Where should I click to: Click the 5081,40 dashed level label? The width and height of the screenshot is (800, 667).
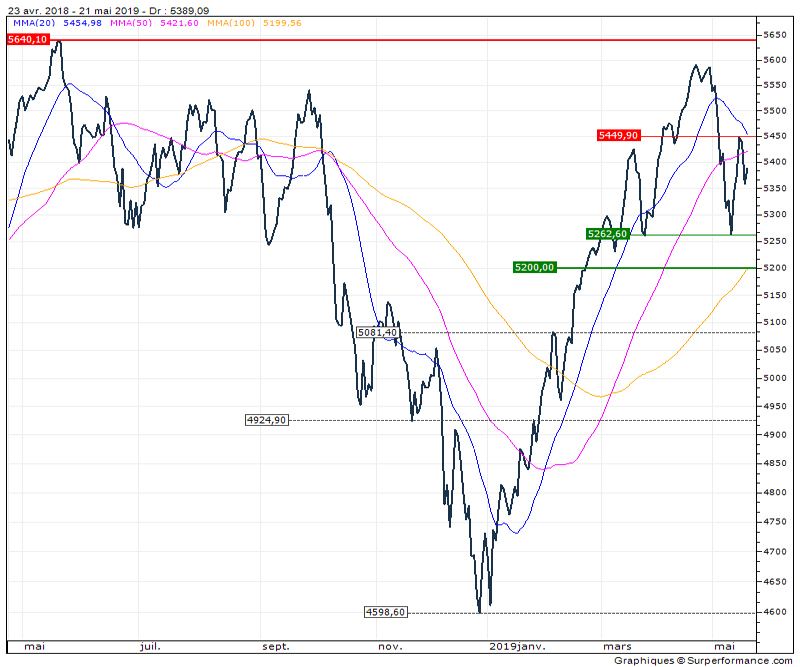tap(377, 333)
